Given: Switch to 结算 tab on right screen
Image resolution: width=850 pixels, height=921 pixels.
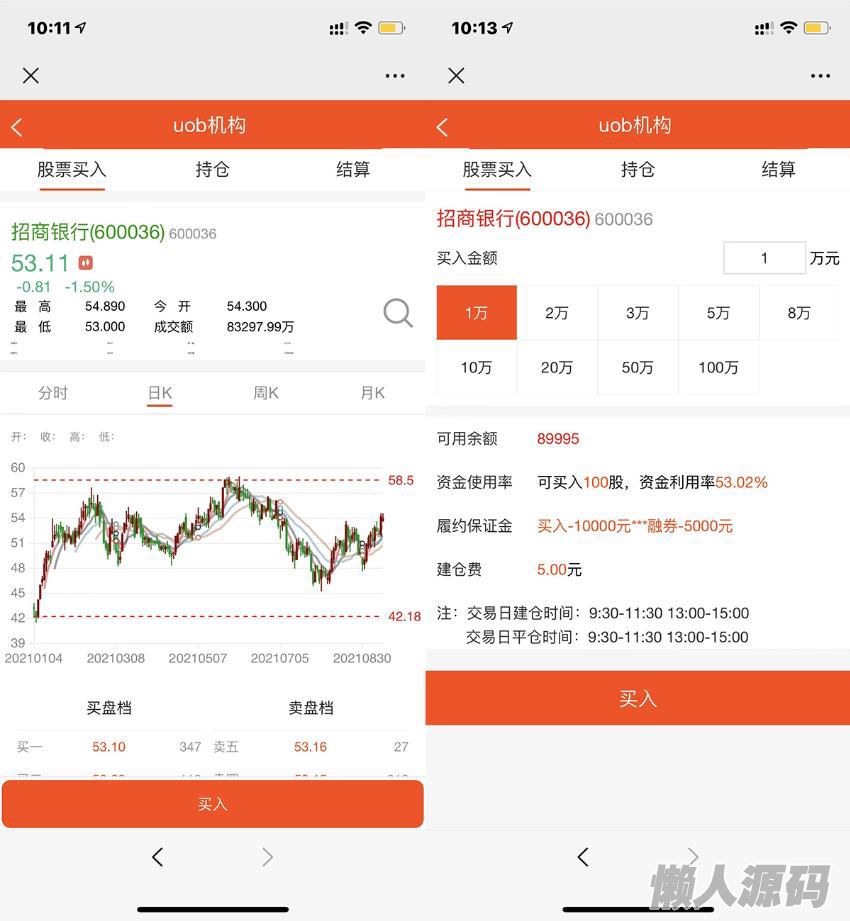Looking at the screenshot, I should [x=778, y=170].
